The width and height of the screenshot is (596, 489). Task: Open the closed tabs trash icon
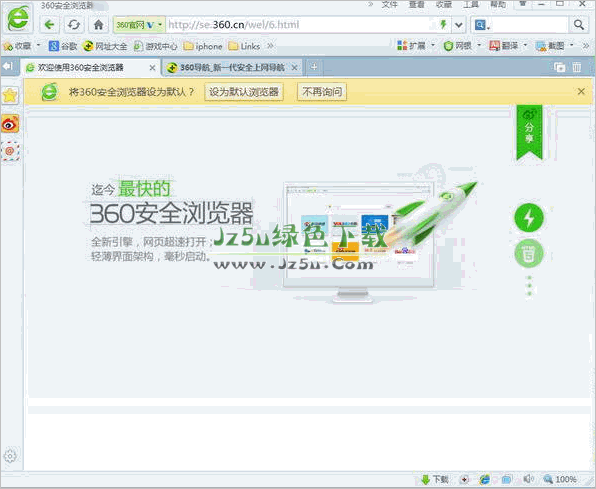point(577,67)
